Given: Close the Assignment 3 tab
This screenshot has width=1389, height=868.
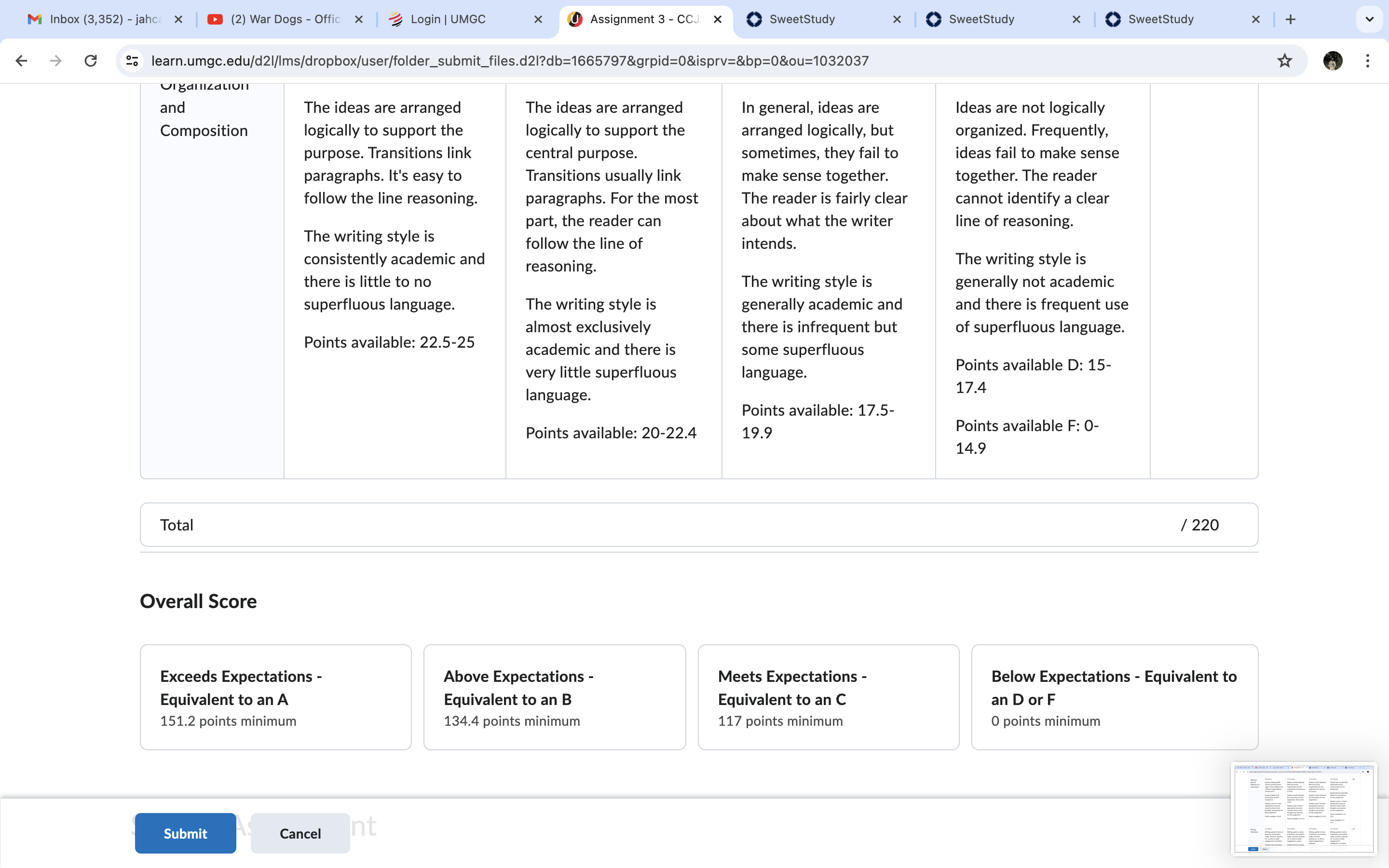Looking at the screenshot, I should 718,19.
